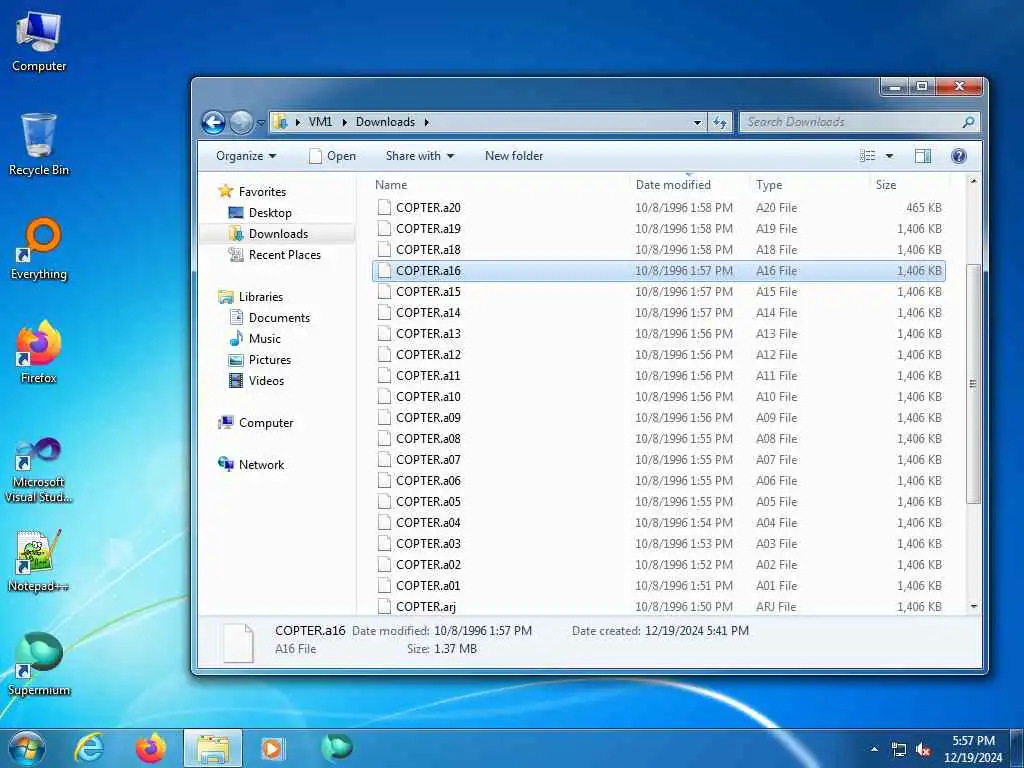Click the search magnifier icon
The image size is (1024, 768).
point(968,122)
